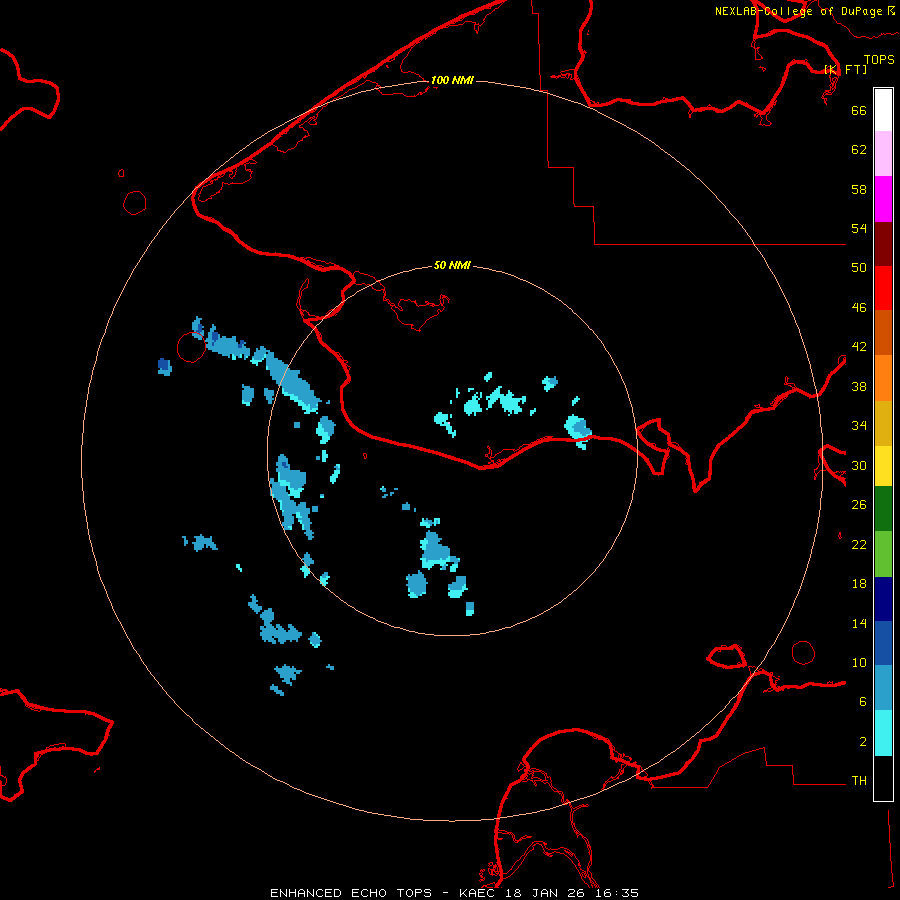Click the cyan lowest-tops legend swatch
The image size is (900, 900).
coord(883,733)
